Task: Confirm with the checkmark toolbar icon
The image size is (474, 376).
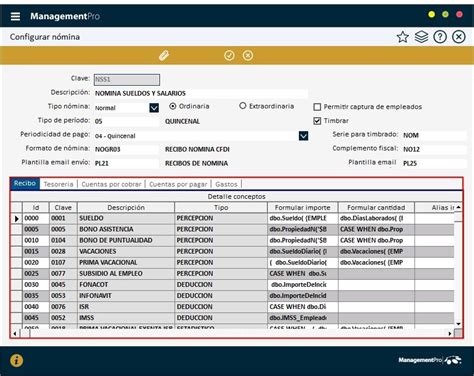Action: click(229, 55)
